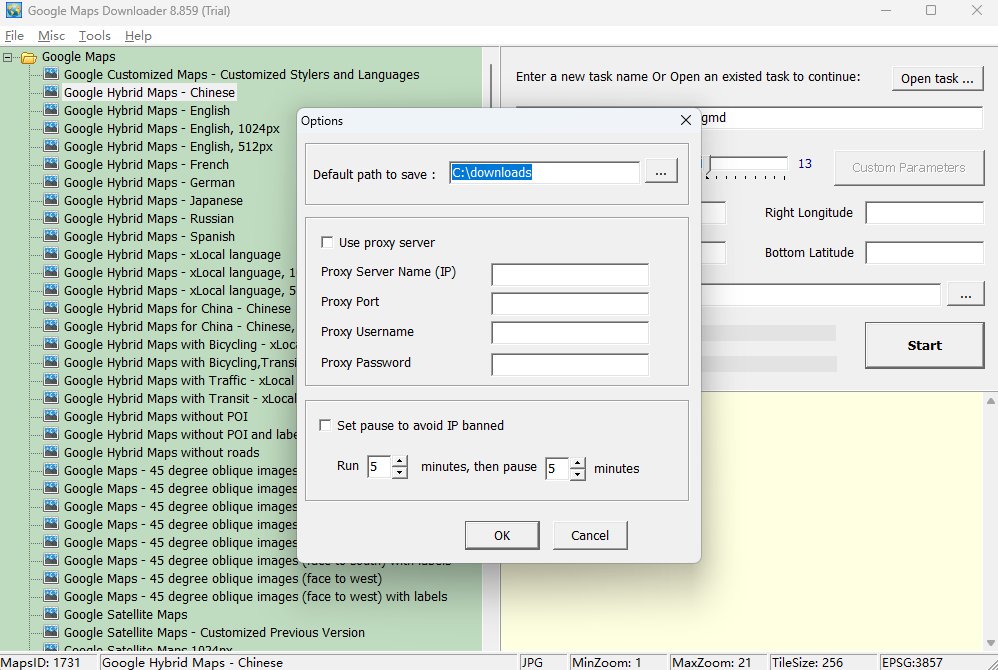Enable Set pause to avoid IP banned
The height and width of the screenshot is (670, 998).
pyautogui.click(x=325, y=424)
